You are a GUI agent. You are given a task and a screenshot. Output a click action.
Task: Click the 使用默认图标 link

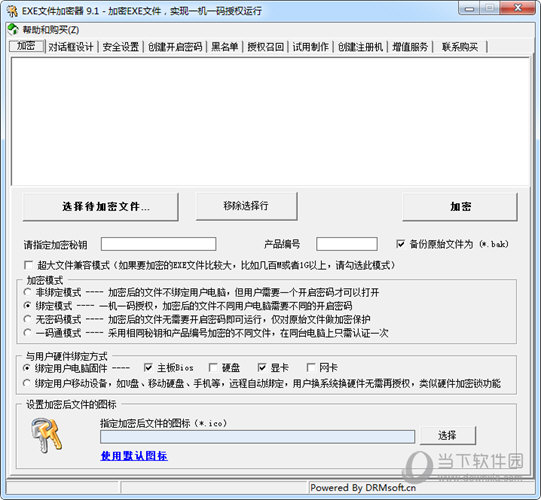[134, 456]
